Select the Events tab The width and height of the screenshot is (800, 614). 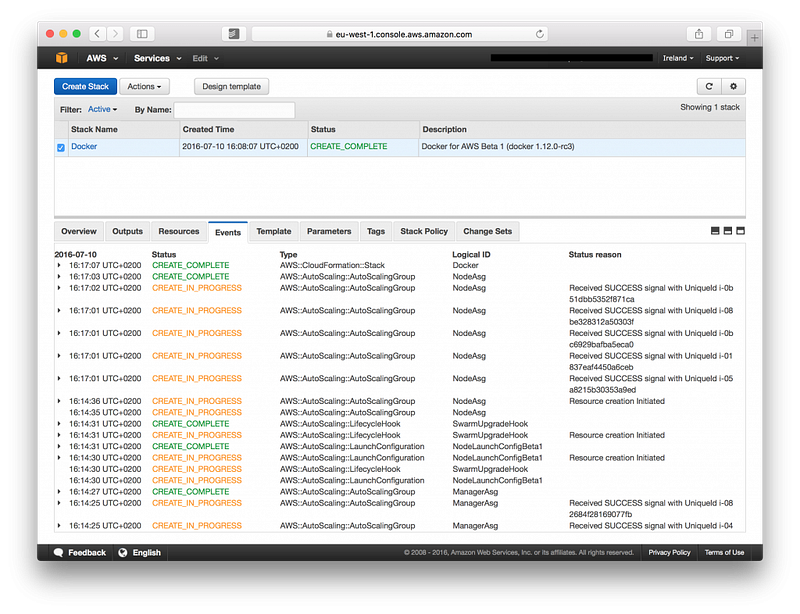[228, 232]
